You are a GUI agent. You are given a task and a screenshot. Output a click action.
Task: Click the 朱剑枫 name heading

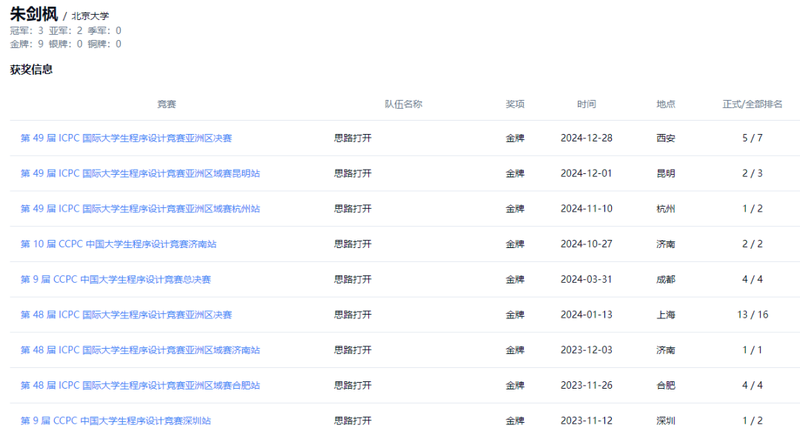click(33, 14)
